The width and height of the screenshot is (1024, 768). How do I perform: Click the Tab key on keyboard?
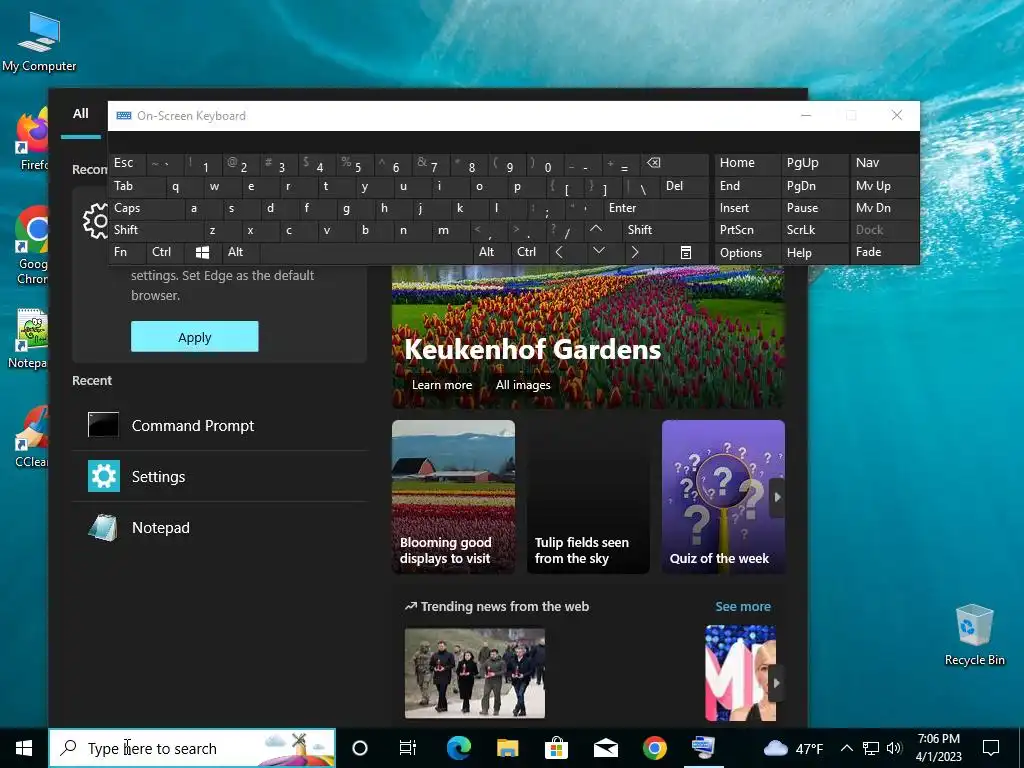(137, 186)
